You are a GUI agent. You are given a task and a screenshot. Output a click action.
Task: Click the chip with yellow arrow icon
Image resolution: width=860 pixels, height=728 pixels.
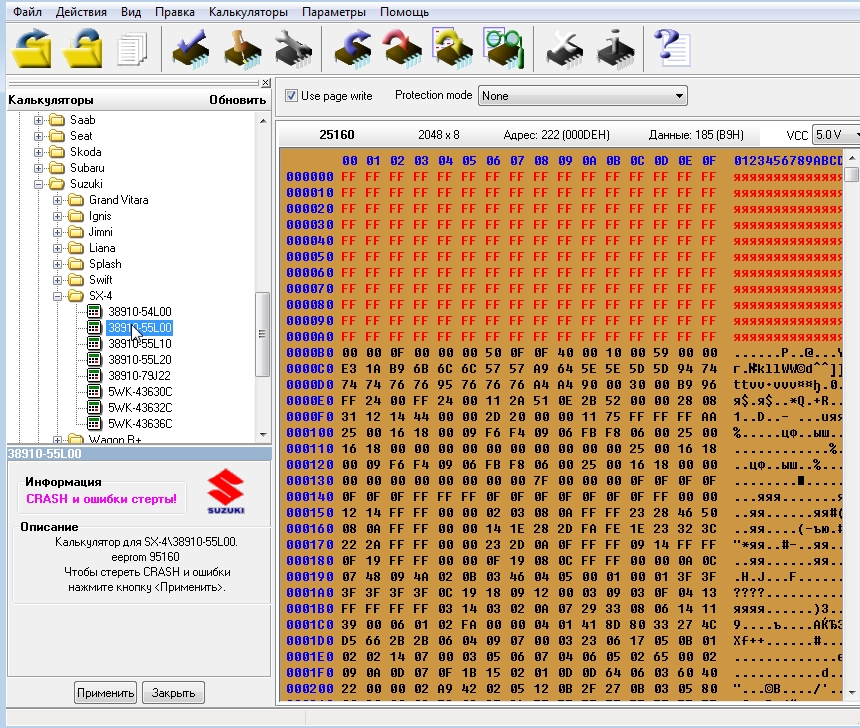tap(452, 49)
